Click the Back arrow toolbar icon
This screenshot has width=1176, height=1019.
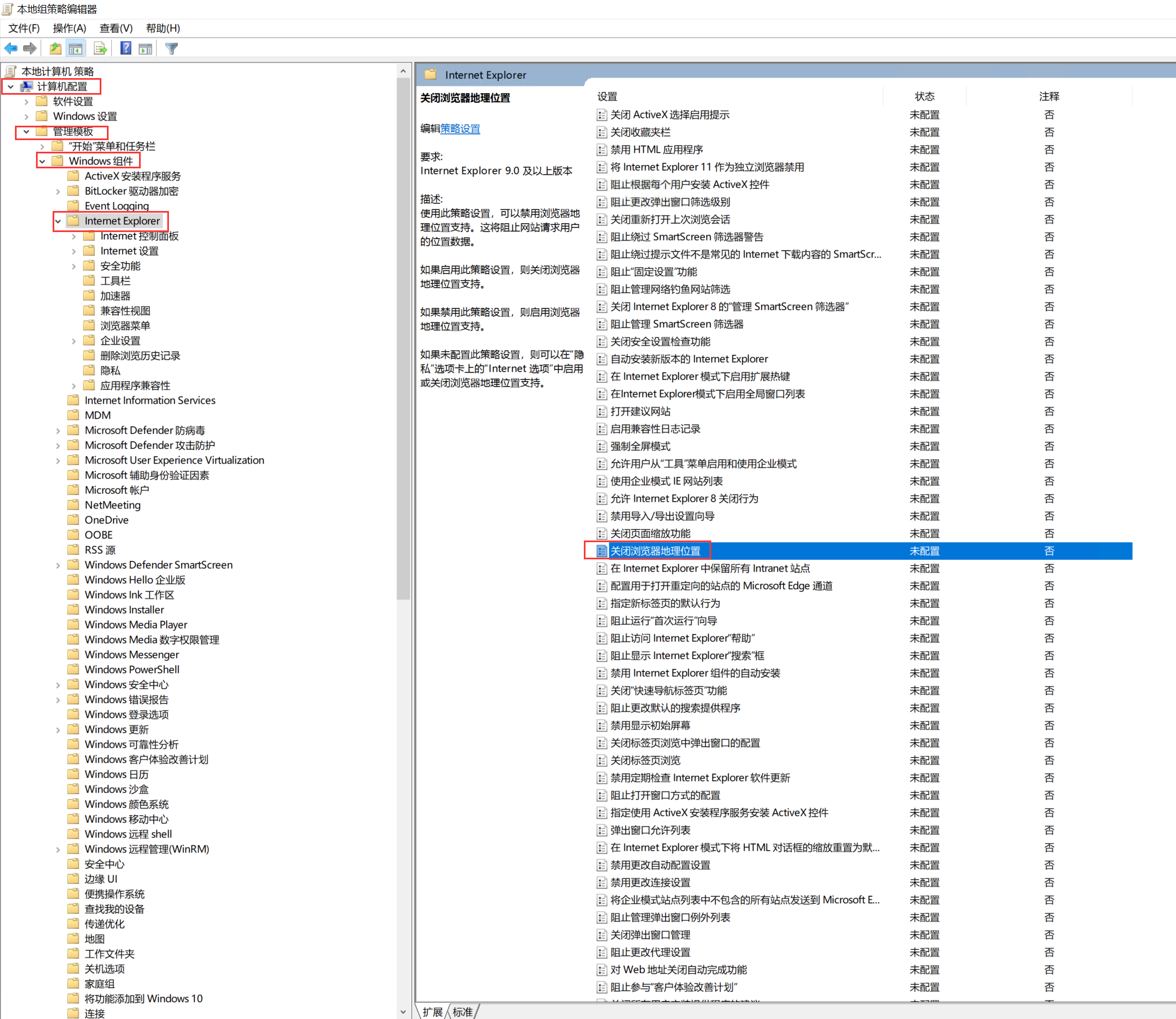11,49
